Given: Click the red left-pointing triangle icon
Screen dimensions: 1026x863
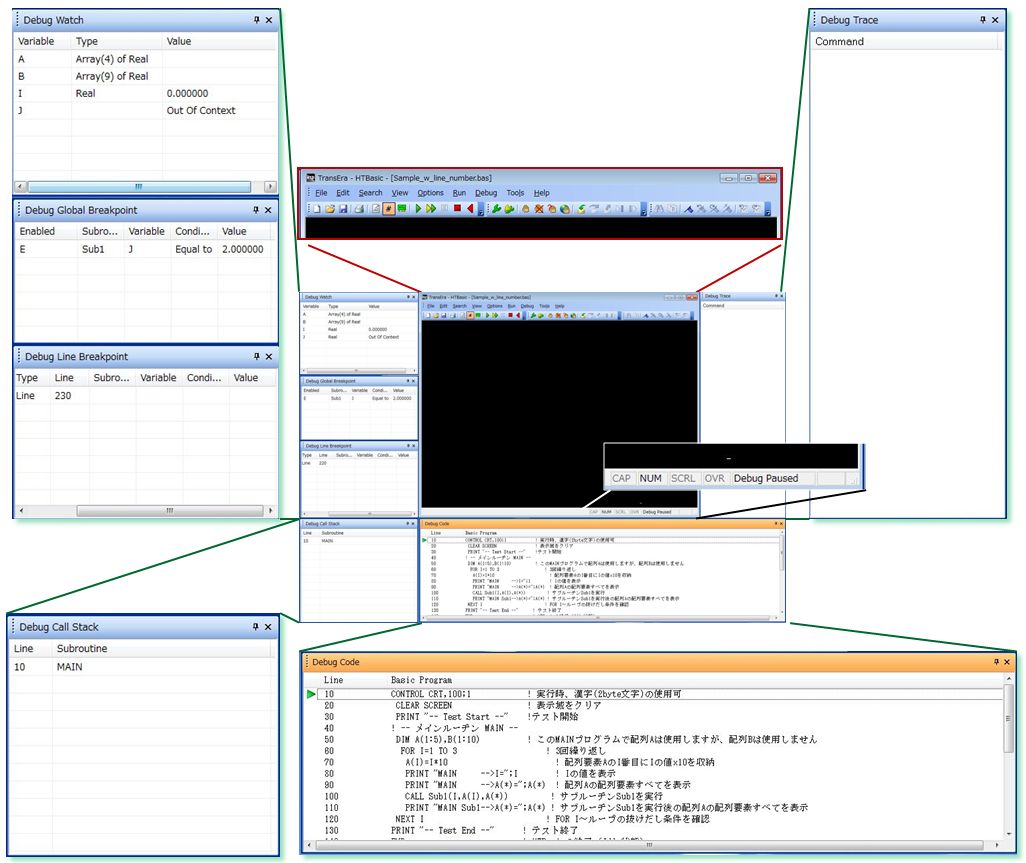Looking at the screenshot, I should (470, 209).
